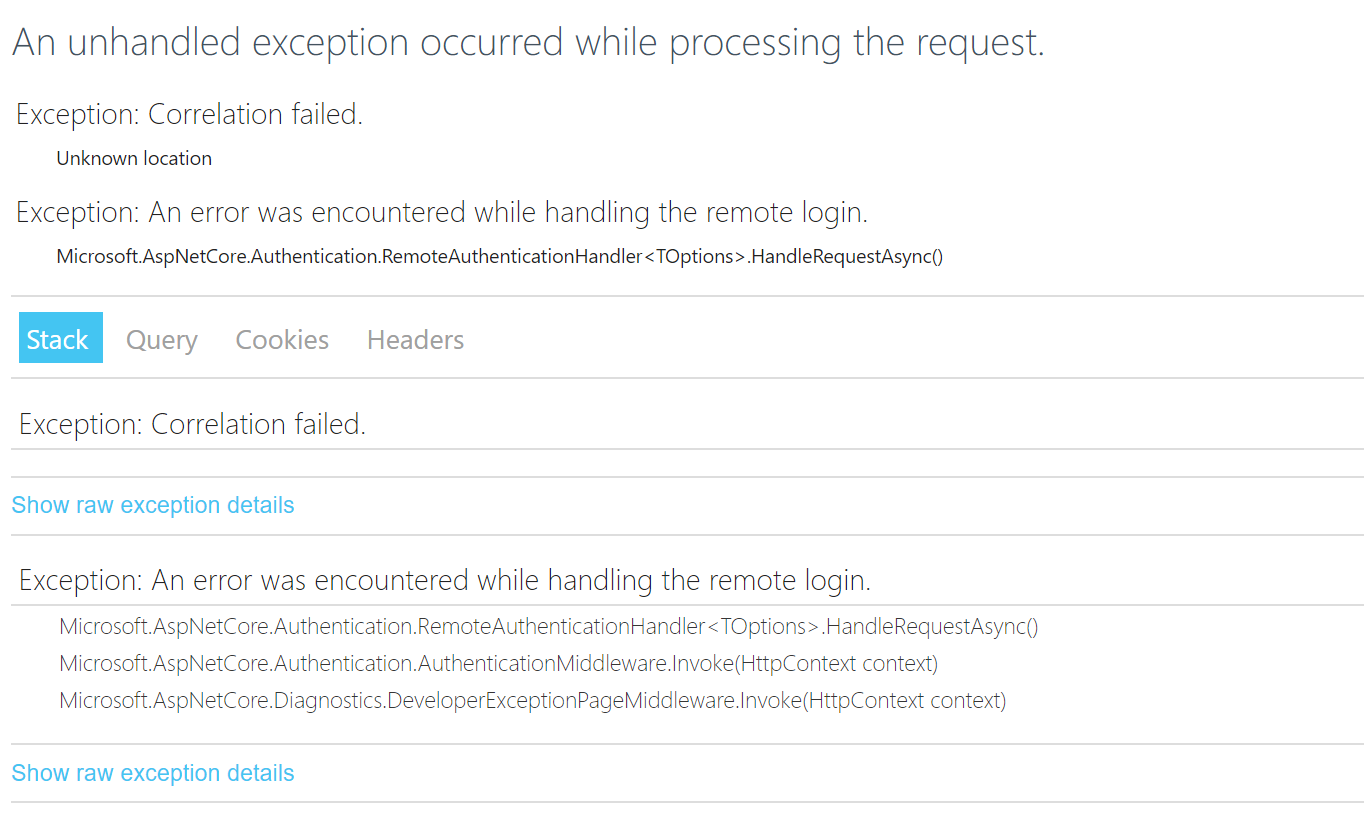Select the unhandled exception page title

pyautogui.click(x=527, y=42)
